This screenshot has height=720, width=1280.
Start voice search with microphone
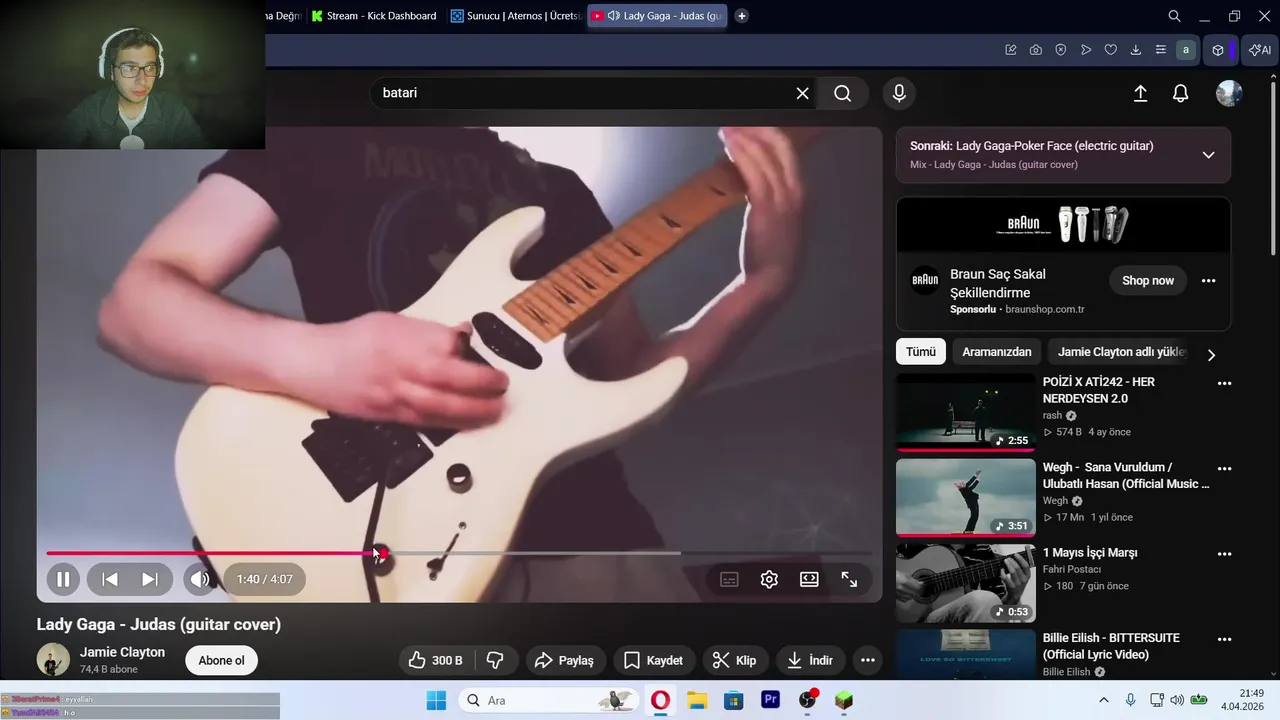pos(899,93)
